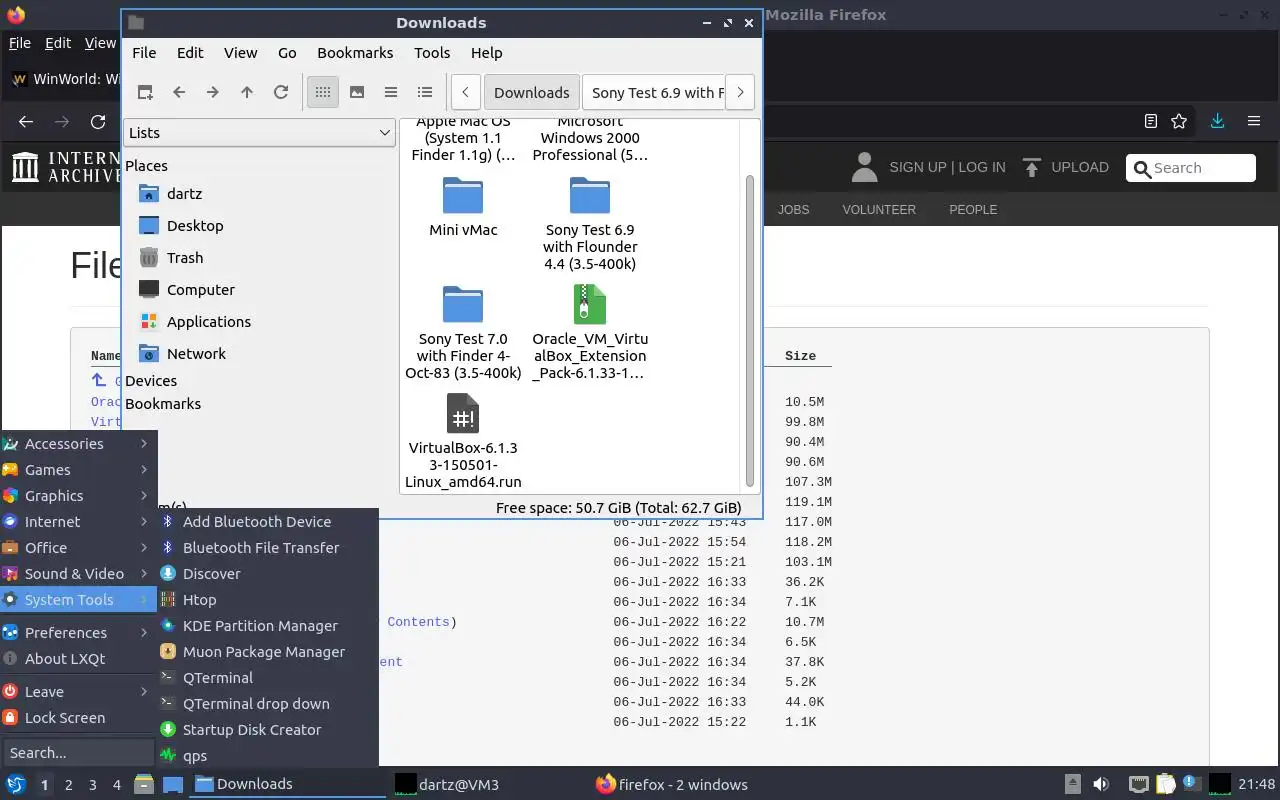The image size is (1280, 800).
Task: Launch Bluetooth File Transfer
Action: click(267, 547)
